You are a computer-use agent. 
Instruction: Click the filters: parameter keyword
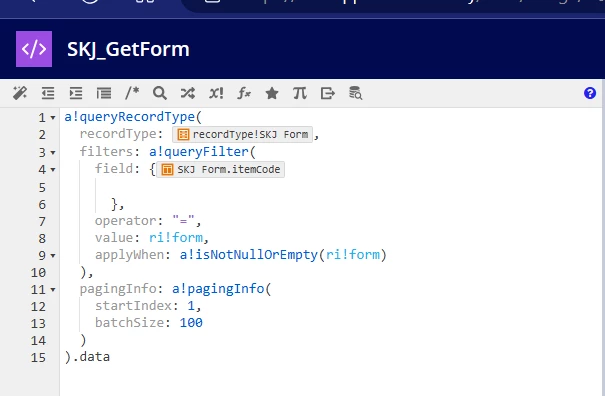(110, 151)
